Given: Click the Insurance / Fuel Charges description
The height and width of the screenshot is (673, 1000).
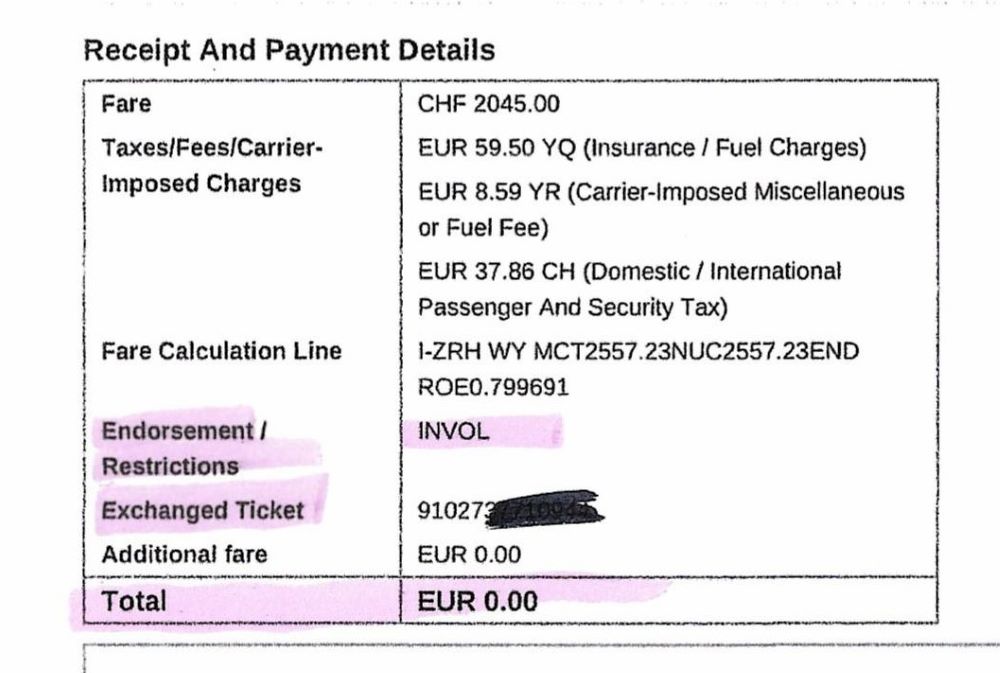Looking at the screenshot, I should [x=724, y=148].
